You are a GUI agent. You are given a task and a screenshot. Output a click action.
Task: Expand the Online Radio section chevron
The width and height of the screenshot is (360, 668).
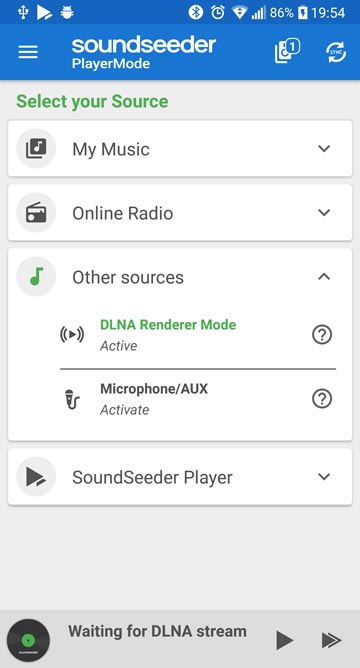(x=324, y=213)
